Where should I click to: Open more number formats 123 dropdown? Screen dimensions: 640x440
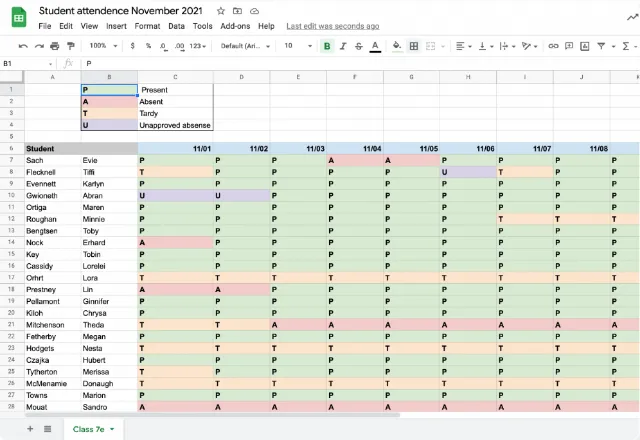[198, 46]
